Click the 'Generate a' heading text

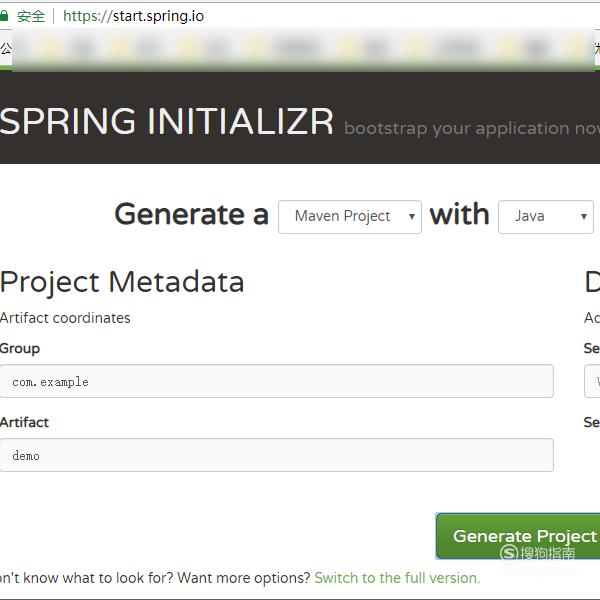191,214
